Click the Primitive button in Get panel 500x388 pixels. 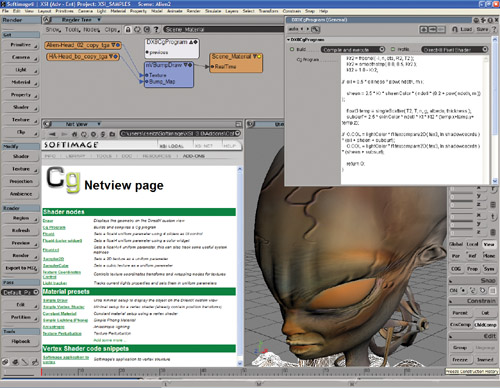[20, 45]
